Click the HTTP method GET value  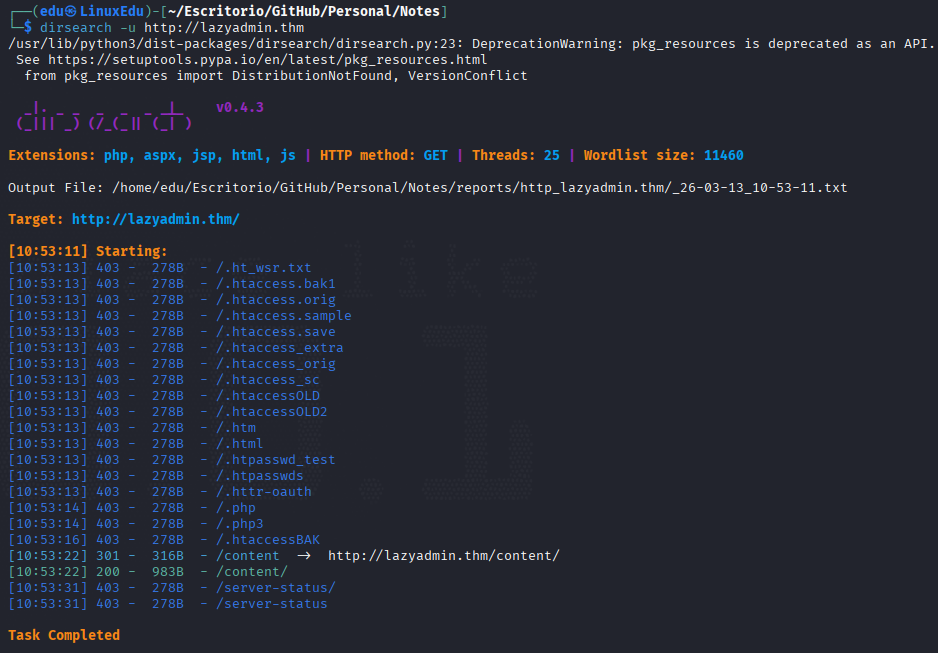436,155
